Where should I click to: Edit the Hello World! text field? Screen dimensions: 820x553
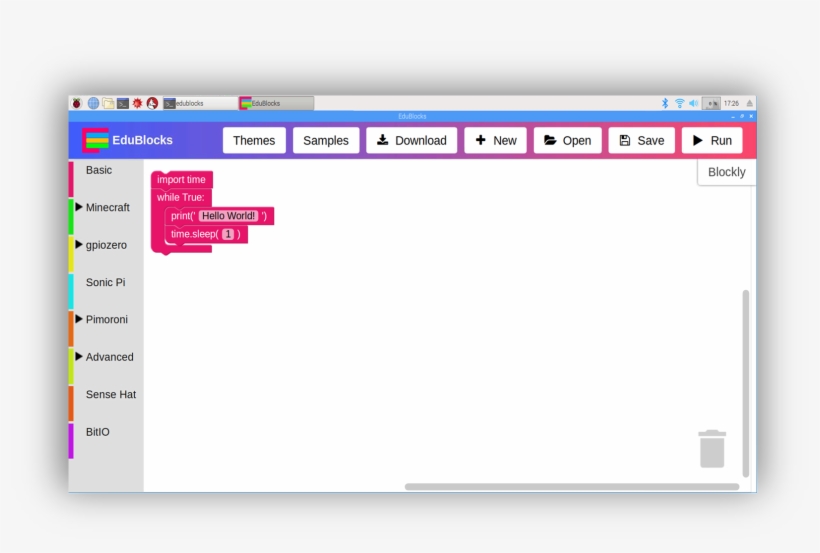pos(229,216)
